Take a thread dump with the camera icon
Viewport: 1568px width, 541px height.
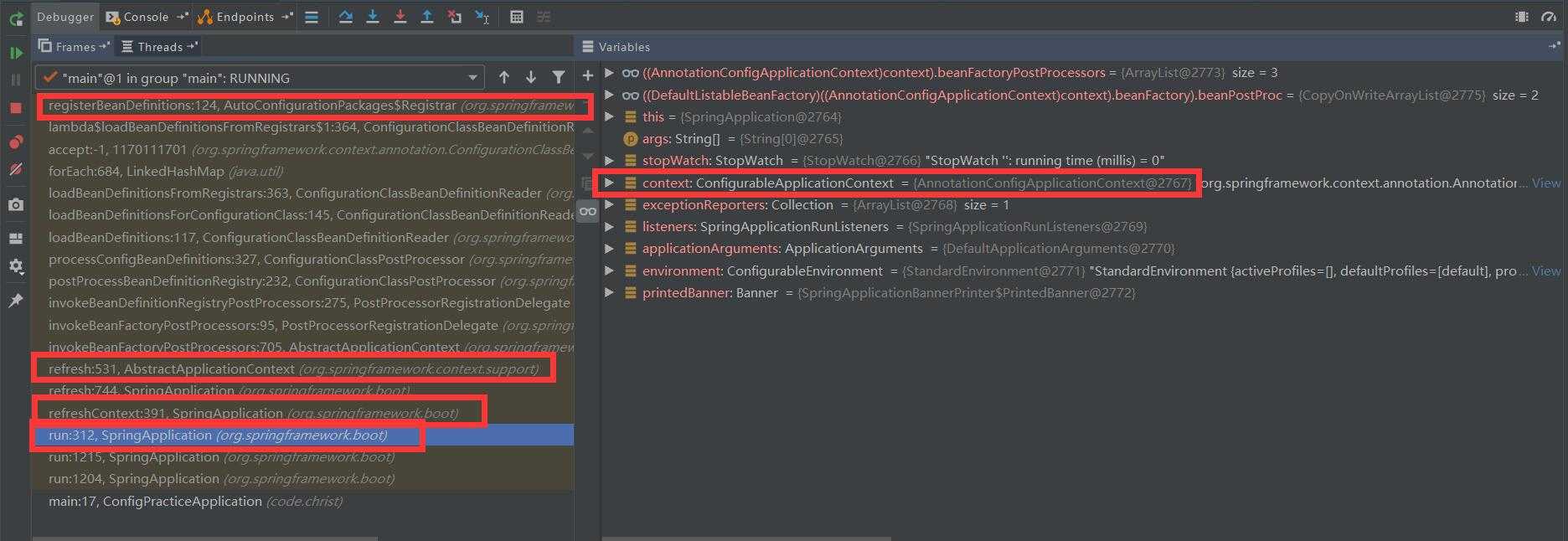click(16, 204)
